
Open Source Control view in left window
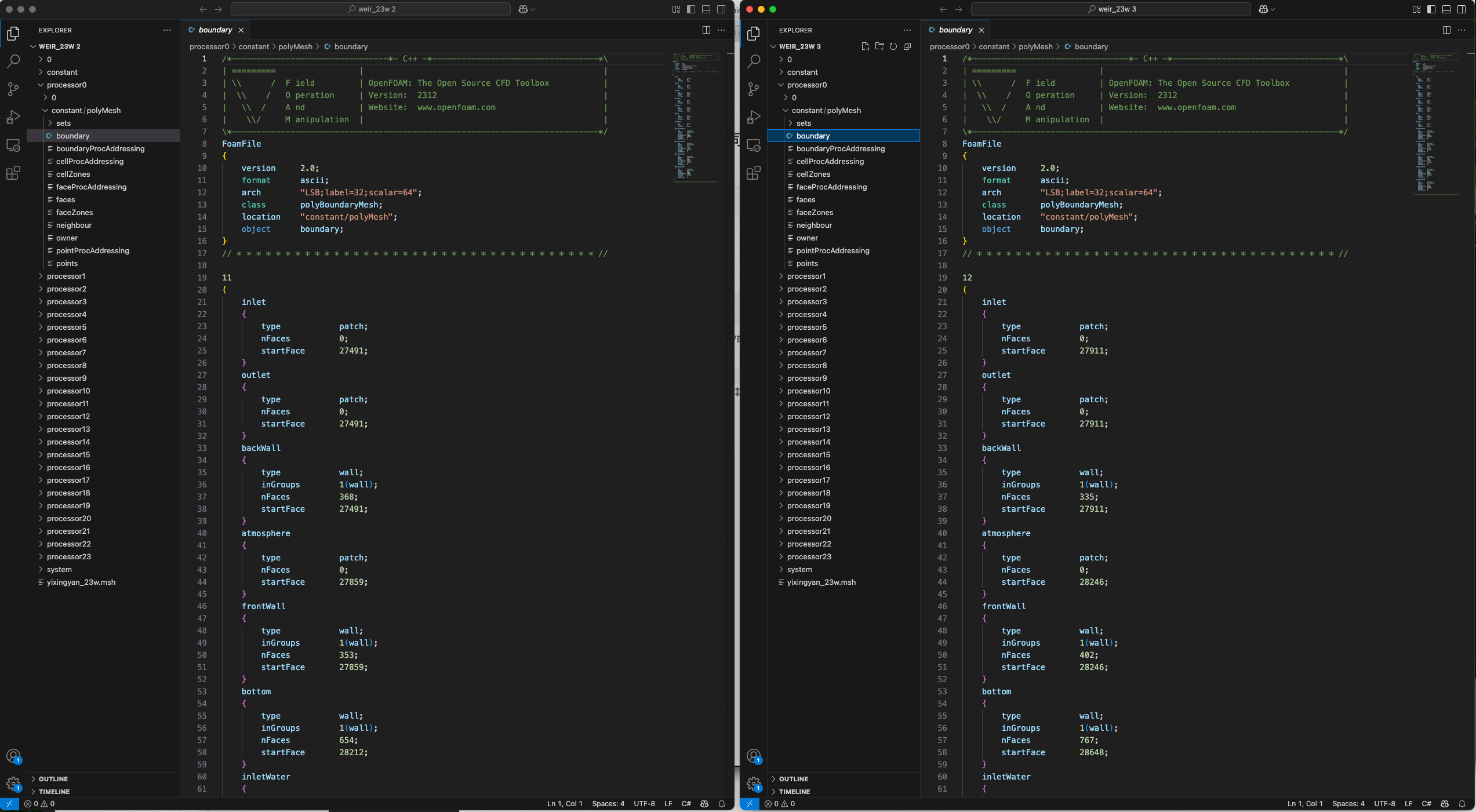[x=13, y=89]
